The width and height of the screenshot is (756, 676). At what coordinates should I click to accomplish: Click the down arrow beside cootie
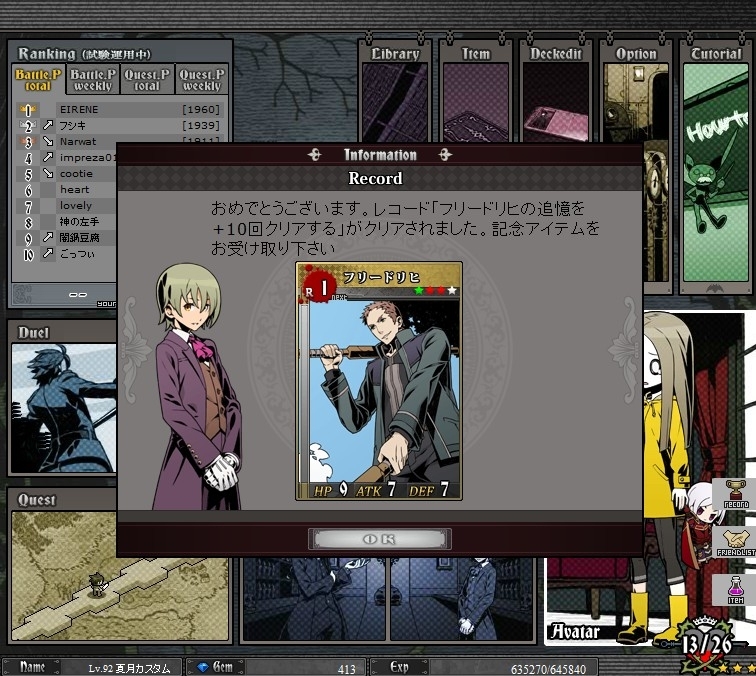[x=47, y=173]
